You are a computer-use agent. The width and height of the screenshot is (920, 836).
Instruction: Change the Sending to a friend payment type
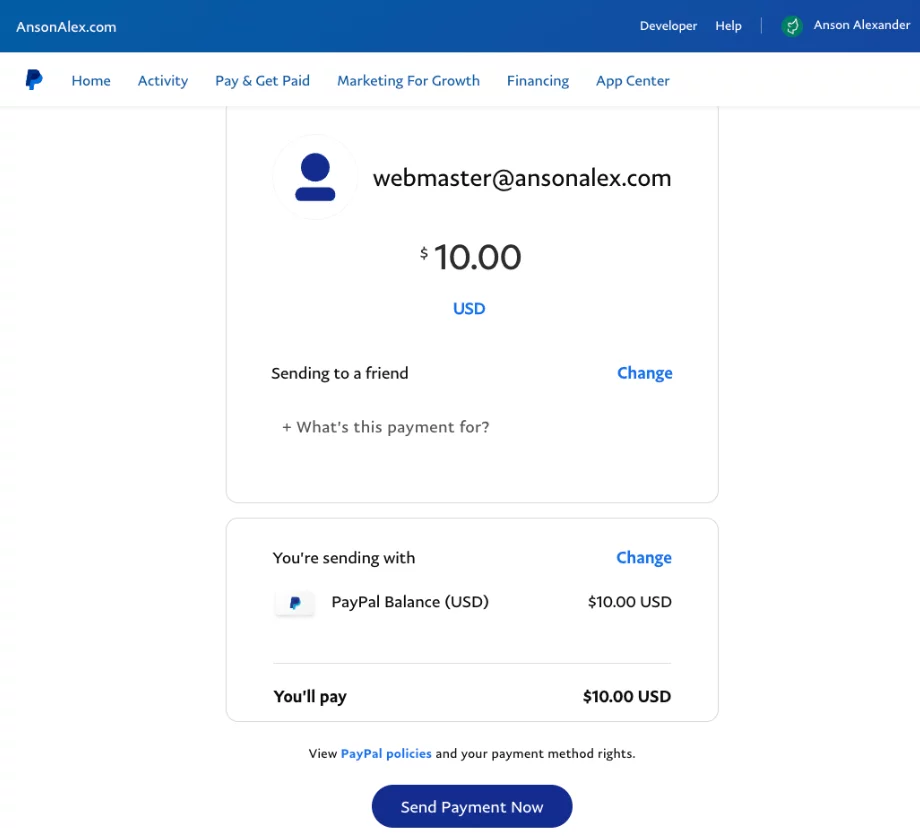coord(644,372)
